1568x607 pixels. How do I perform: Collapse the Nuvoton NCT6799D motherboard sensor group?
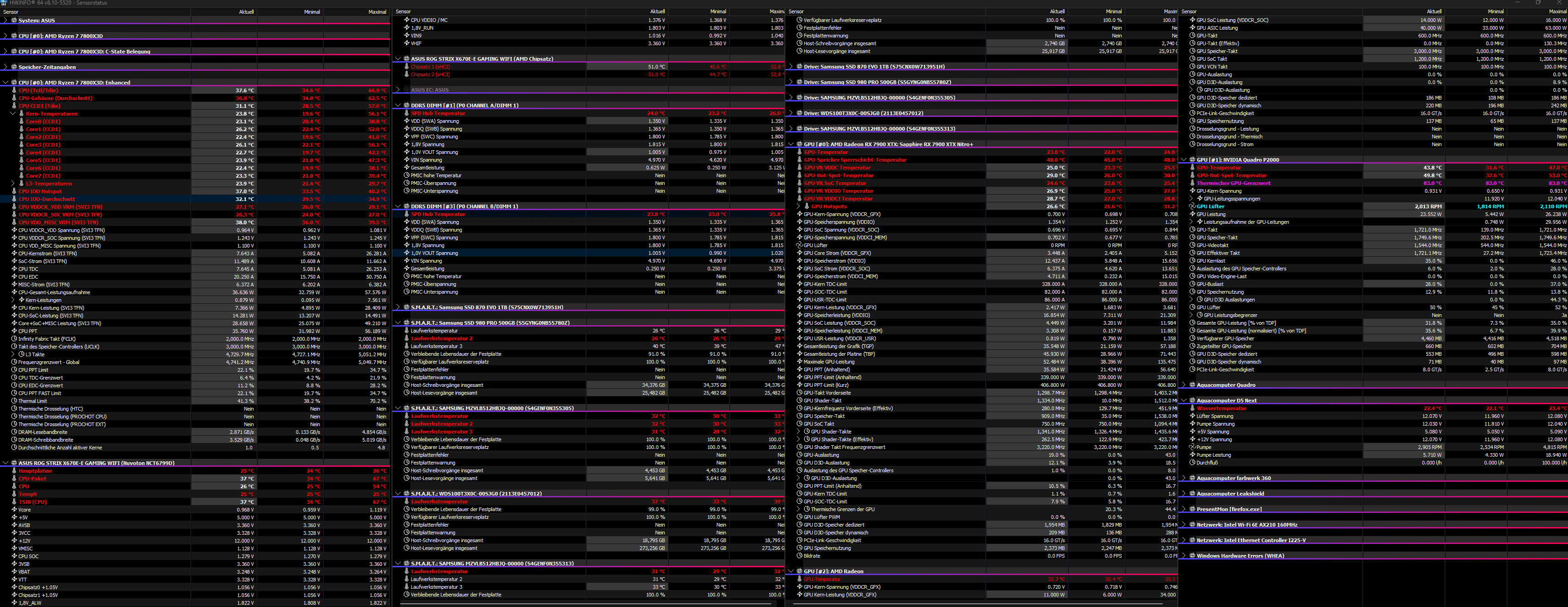(5, 464)
